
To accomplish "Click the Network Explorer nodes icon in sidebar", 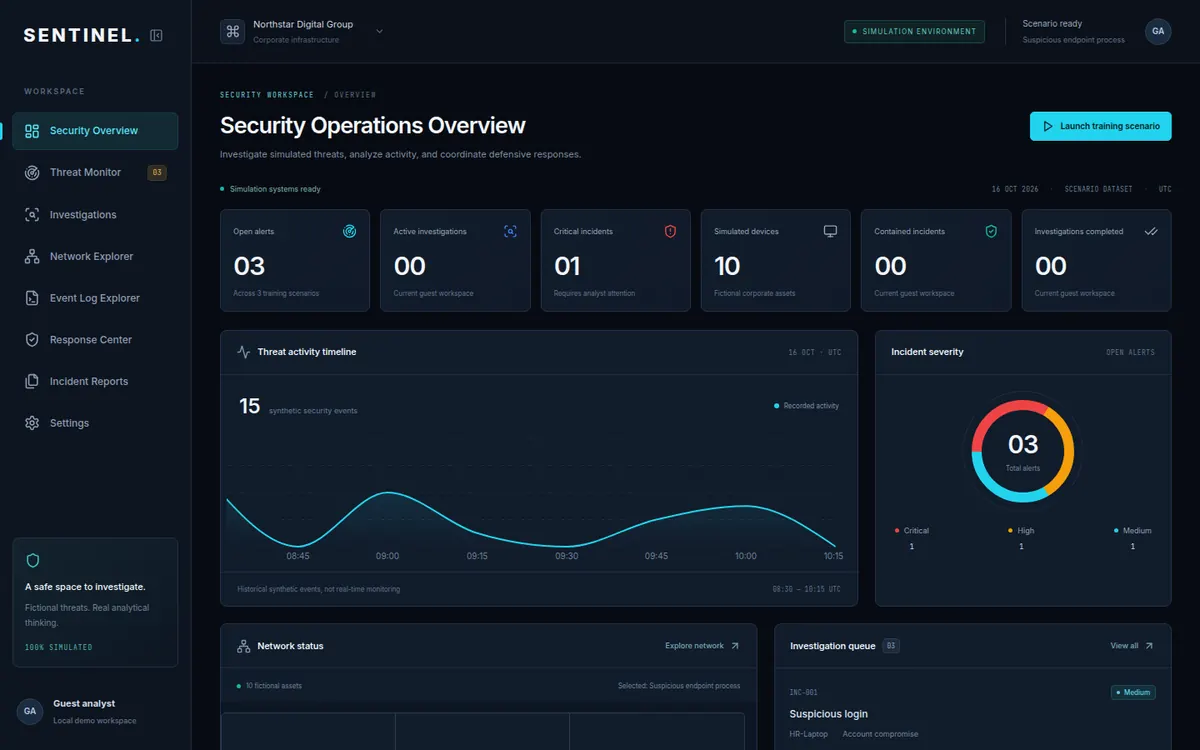I will [32, 257].
